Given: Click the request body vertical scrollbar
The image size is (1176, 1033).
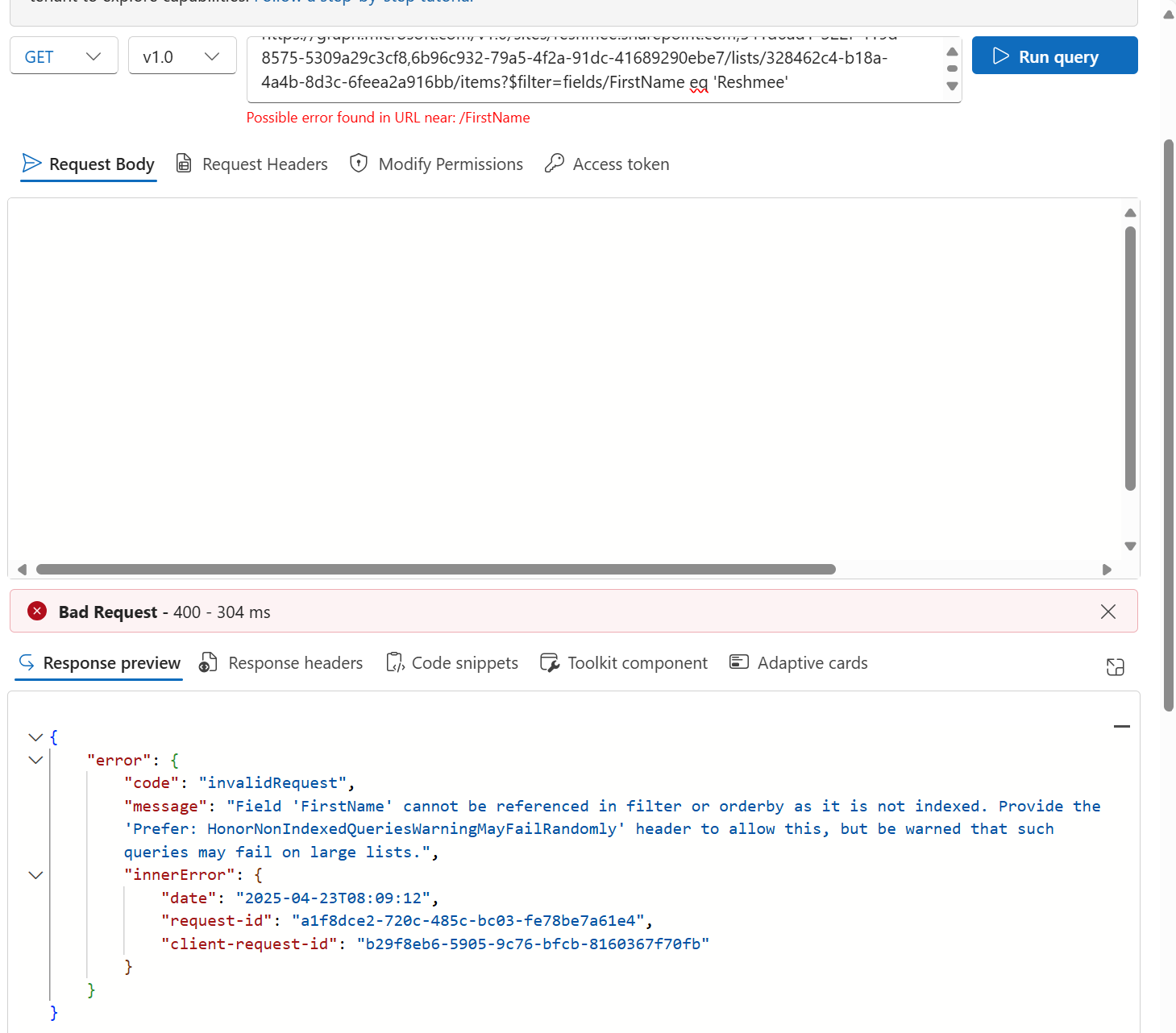Looking at the screenshot, I should (1130, 358).
